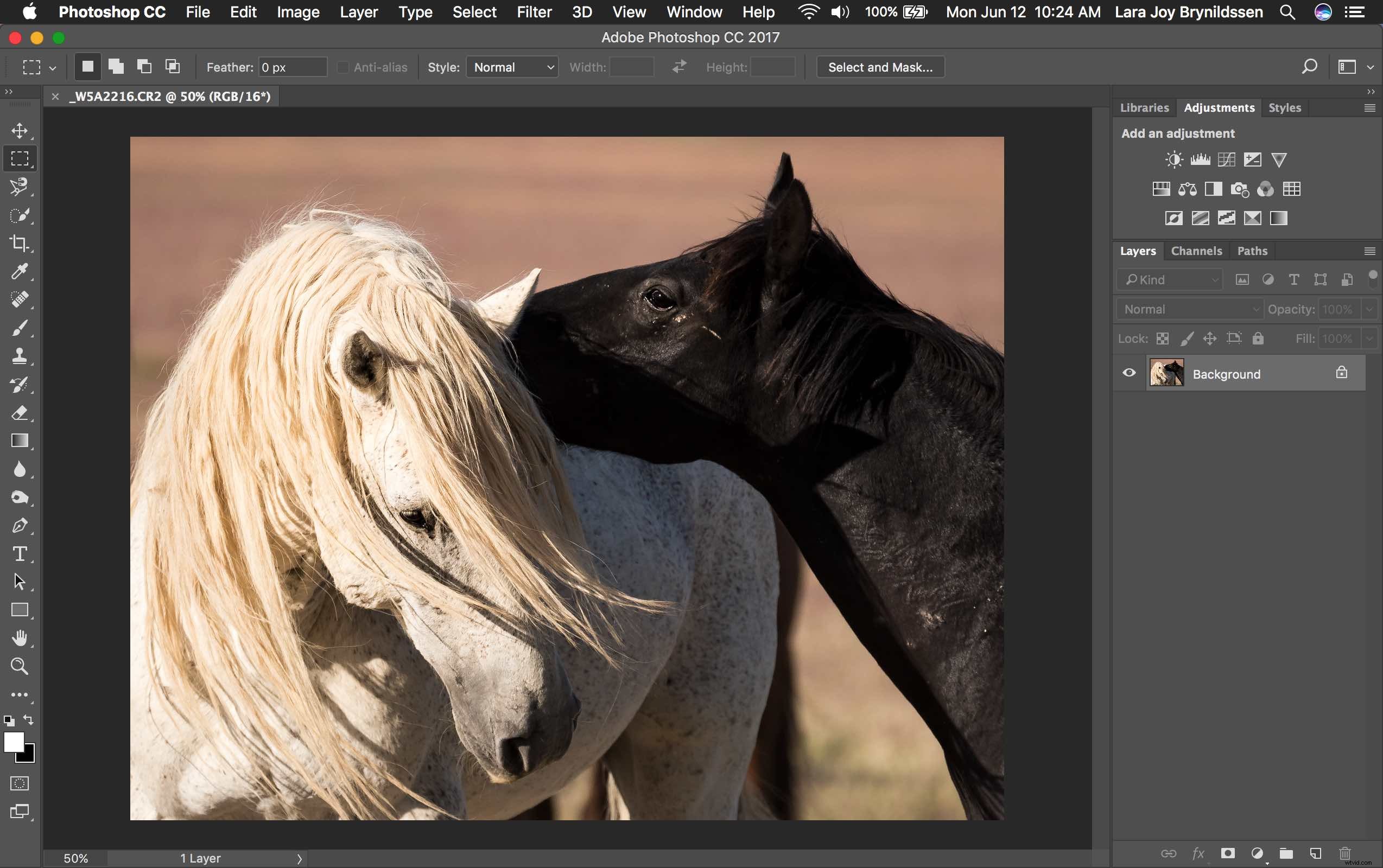
Task: Toggle visibility of the Background layer
Action: pos(1129,373)
